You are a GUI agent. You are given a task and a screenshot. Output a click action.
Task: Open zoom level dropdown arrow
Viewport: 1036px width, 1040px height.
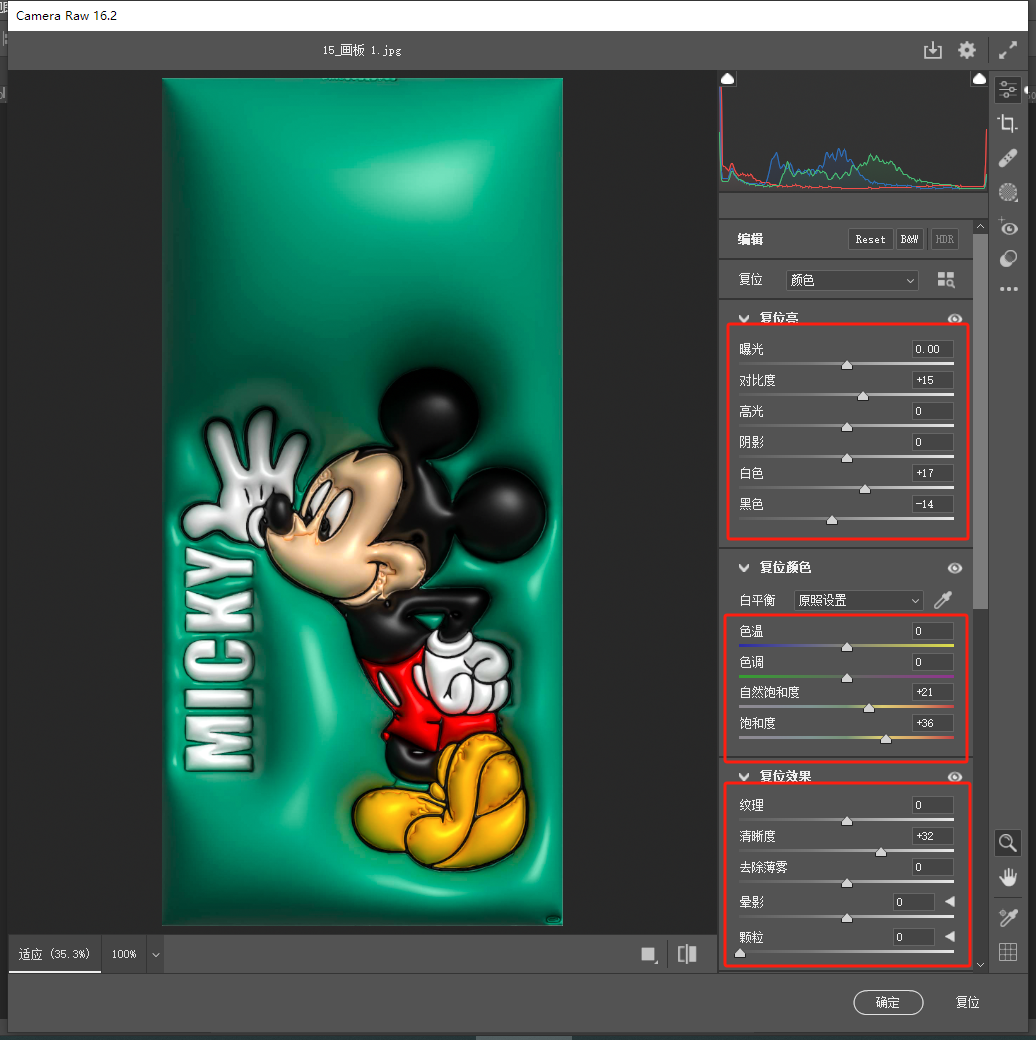click(156, 954)
